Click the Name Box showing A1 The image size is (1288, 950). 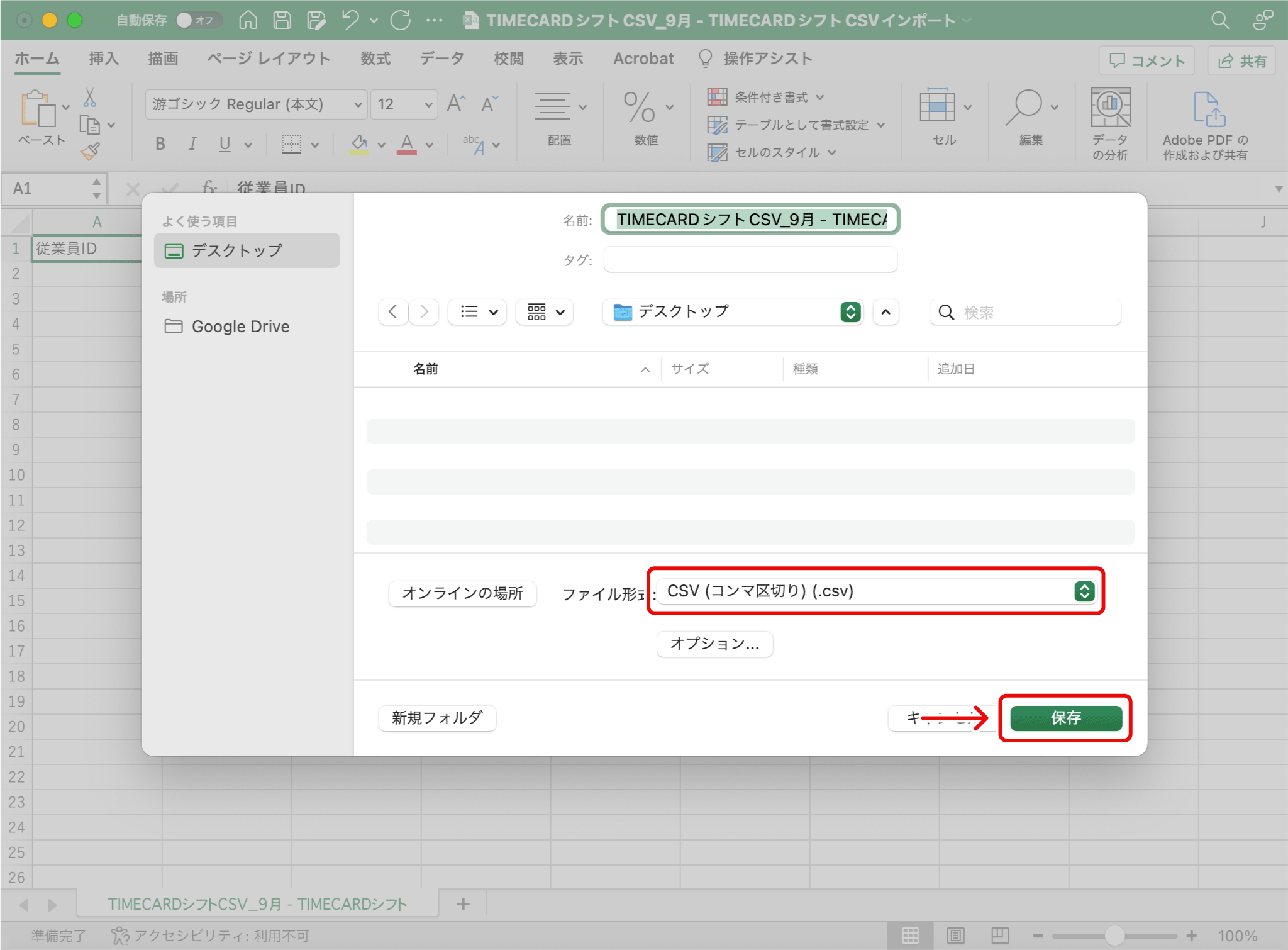tap(53, 188)
